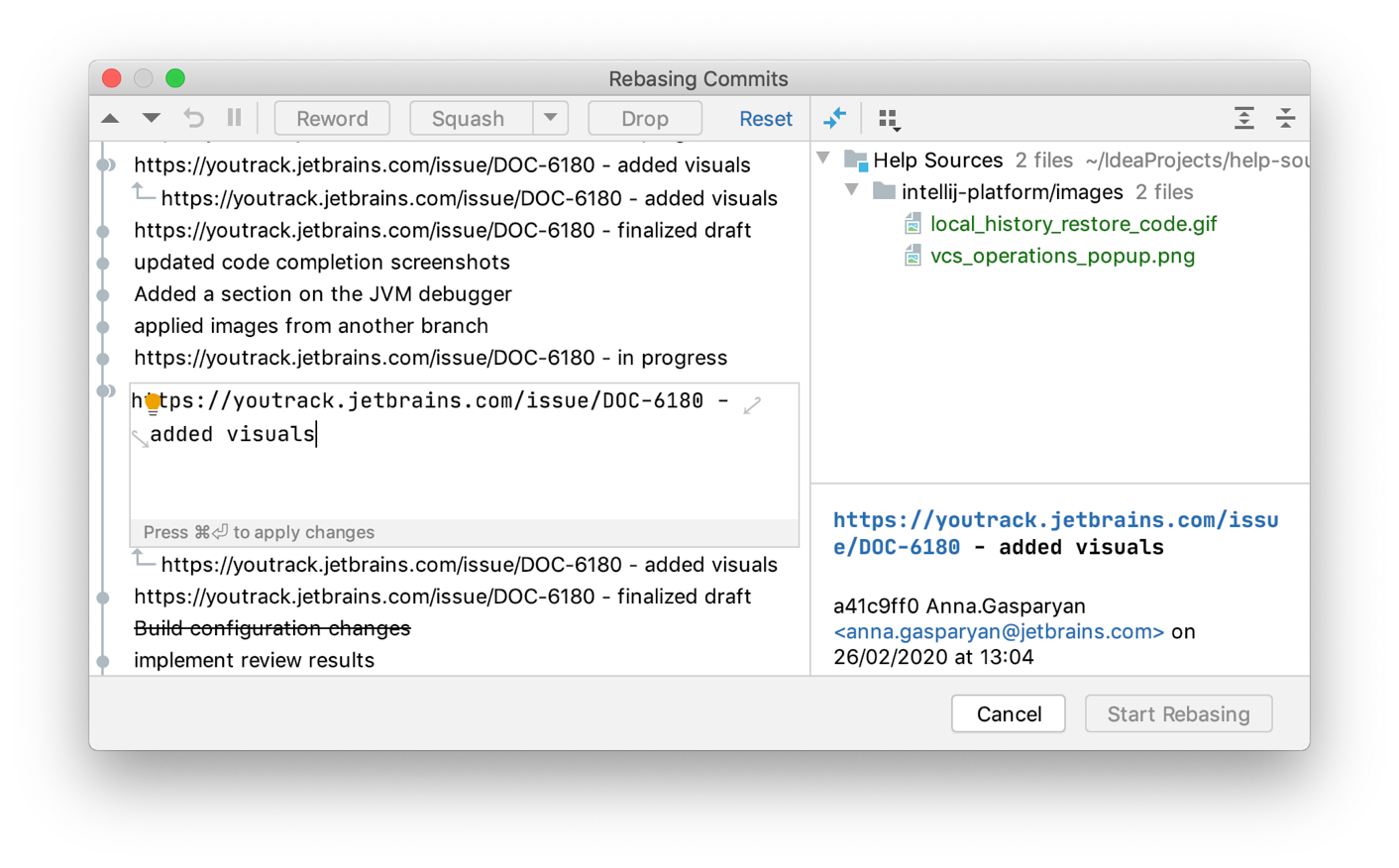The image size is (1399, 868).
Task: Collapse the Help Sources tree node
Action: tap(823, 159)
